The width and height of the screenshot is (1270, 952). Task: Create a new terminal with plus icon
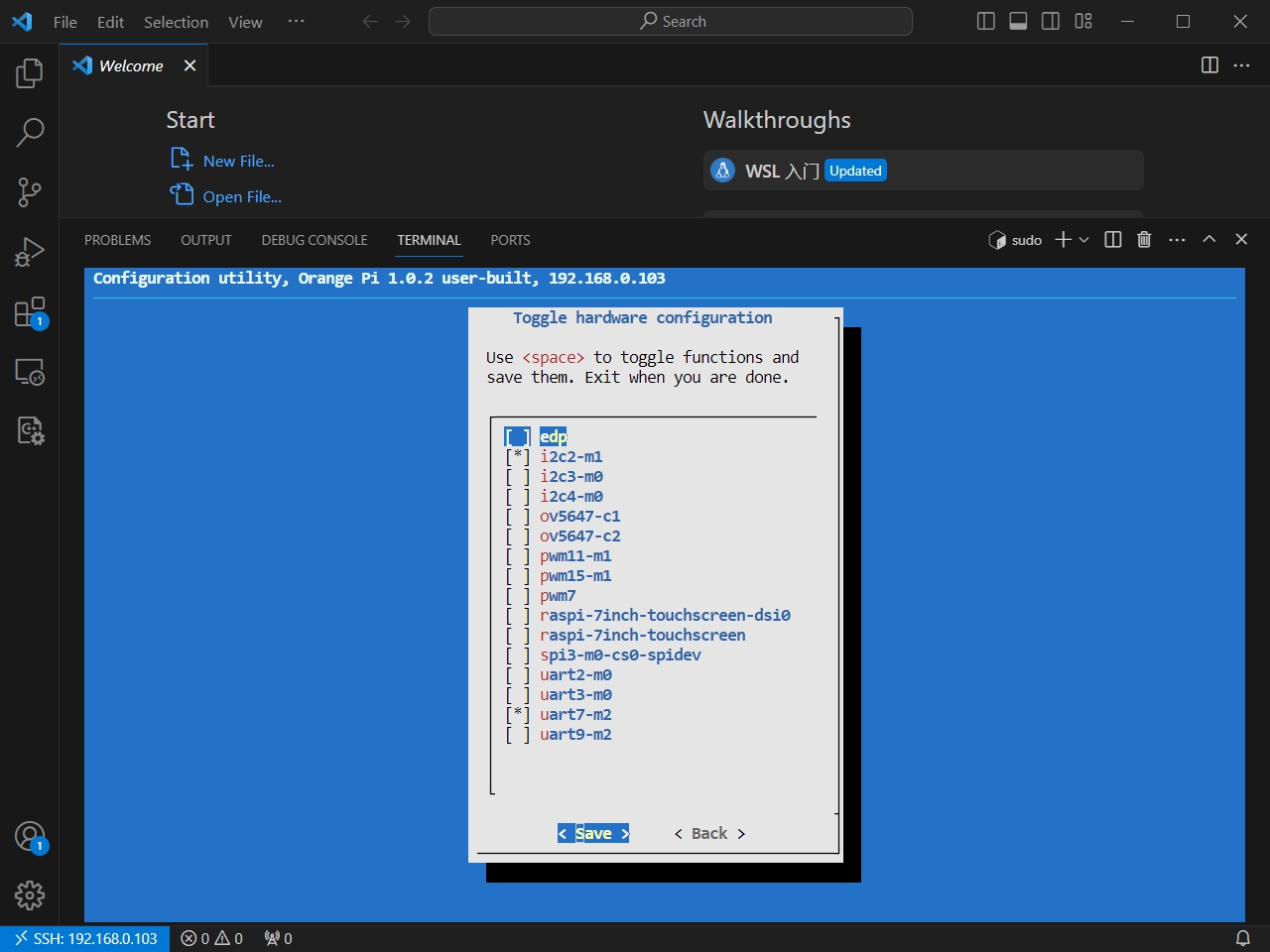[1063, 239]
